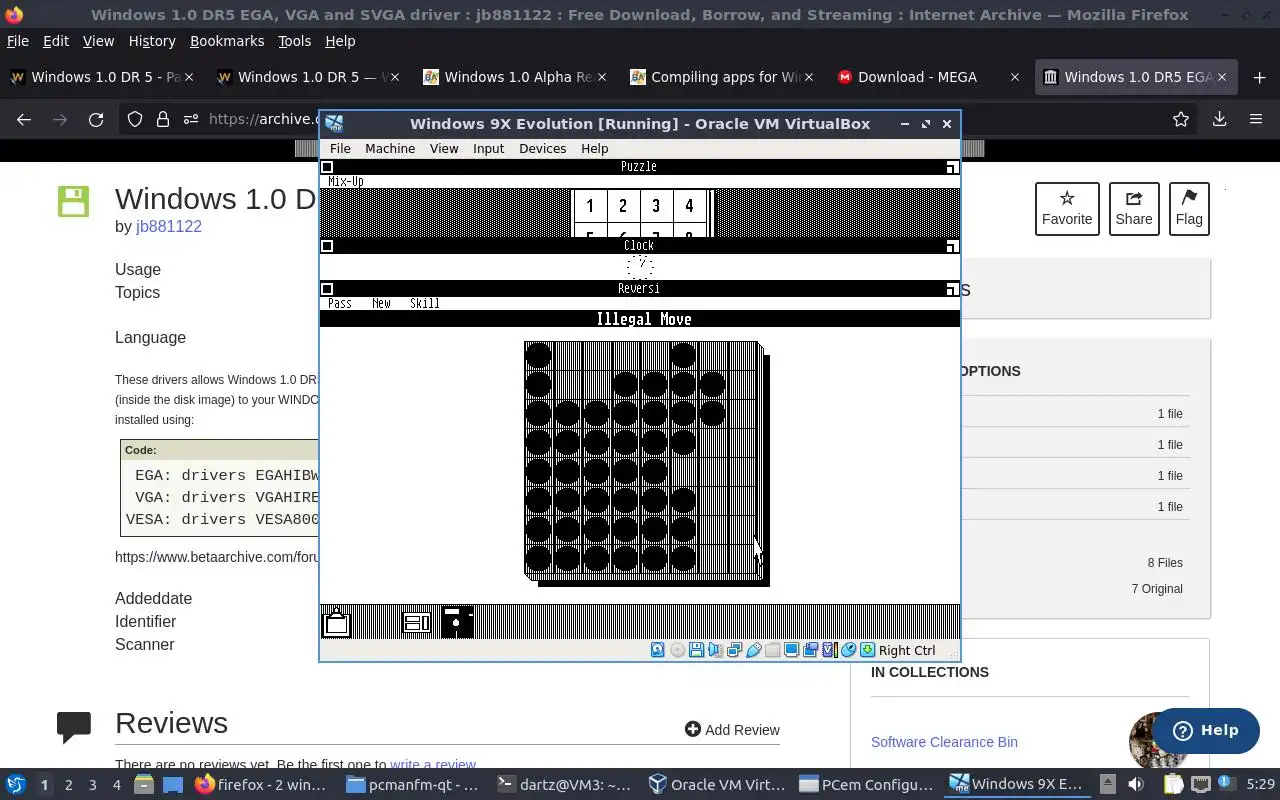The width and height of the screenshot is (1280, 800).
Task: Bookmark page with Firefox star icon
Action: 1181,119
